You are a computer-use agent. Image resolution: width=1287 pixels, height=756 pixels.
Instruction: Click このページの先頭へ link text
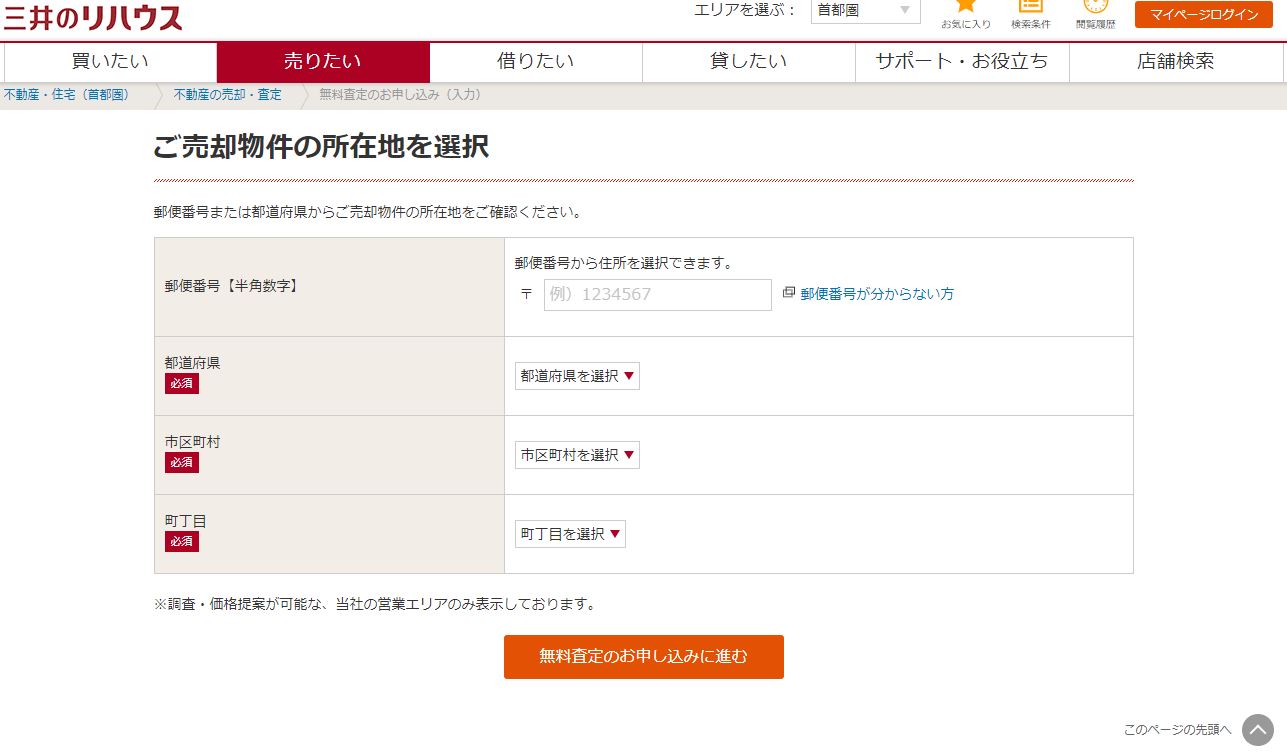click(1178, 730)
